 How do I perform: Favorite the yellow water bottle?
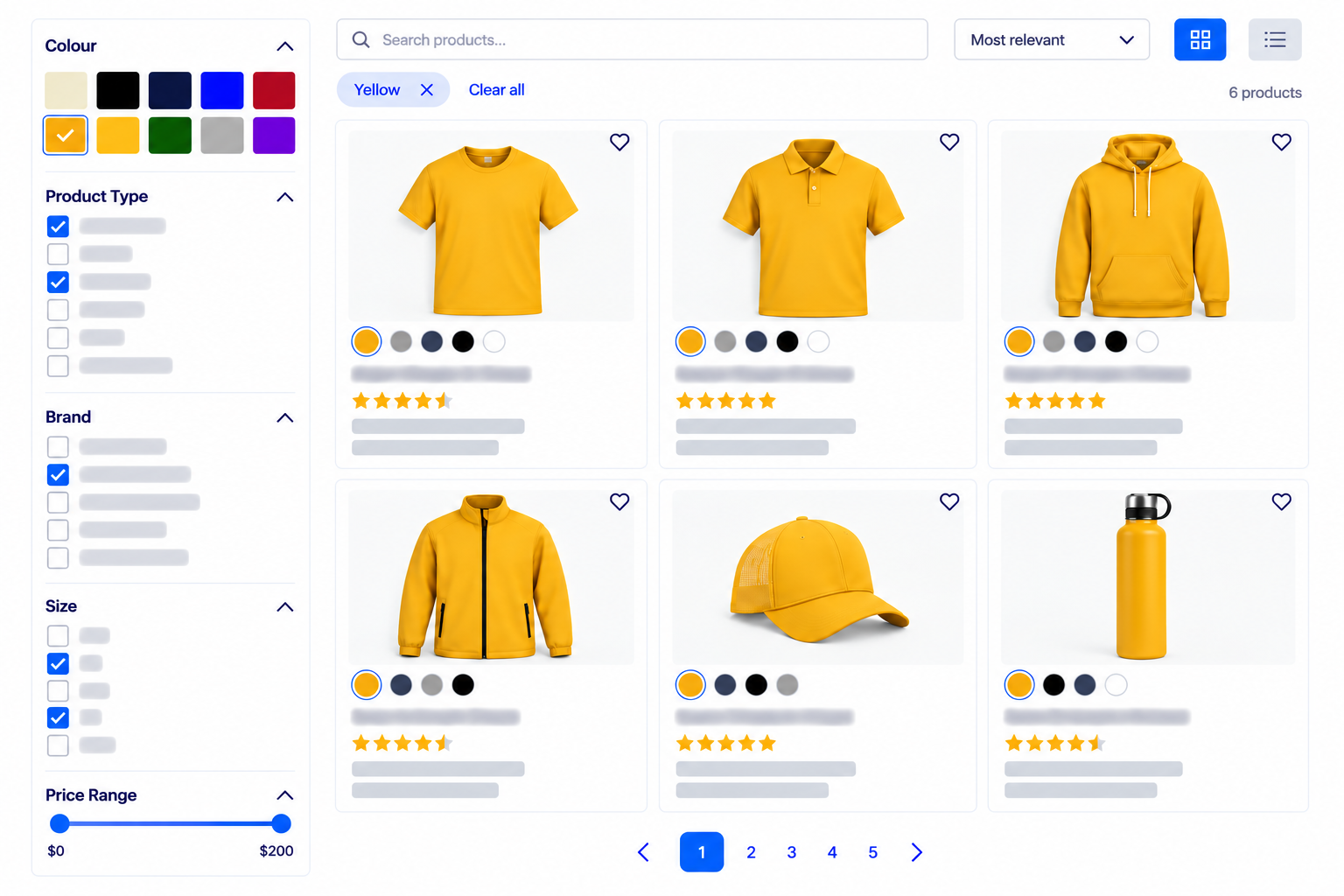tap(1281, 501)
